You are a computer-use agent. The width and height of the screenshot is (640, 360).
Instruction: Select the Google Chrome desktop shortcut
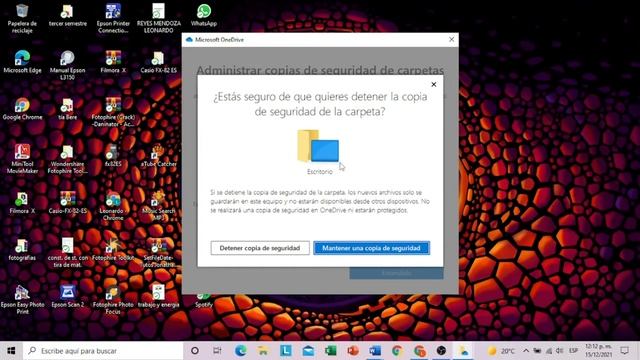pyautogui.click(x=22, y=109)
